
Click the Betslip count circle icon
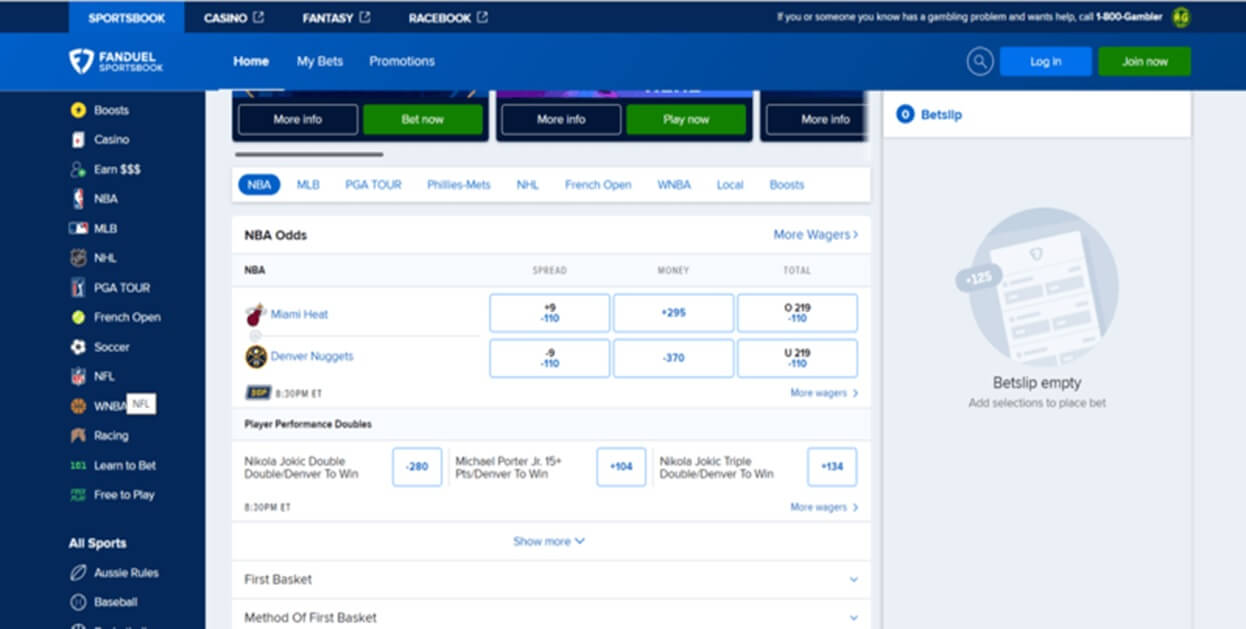[x=906, y=115]
